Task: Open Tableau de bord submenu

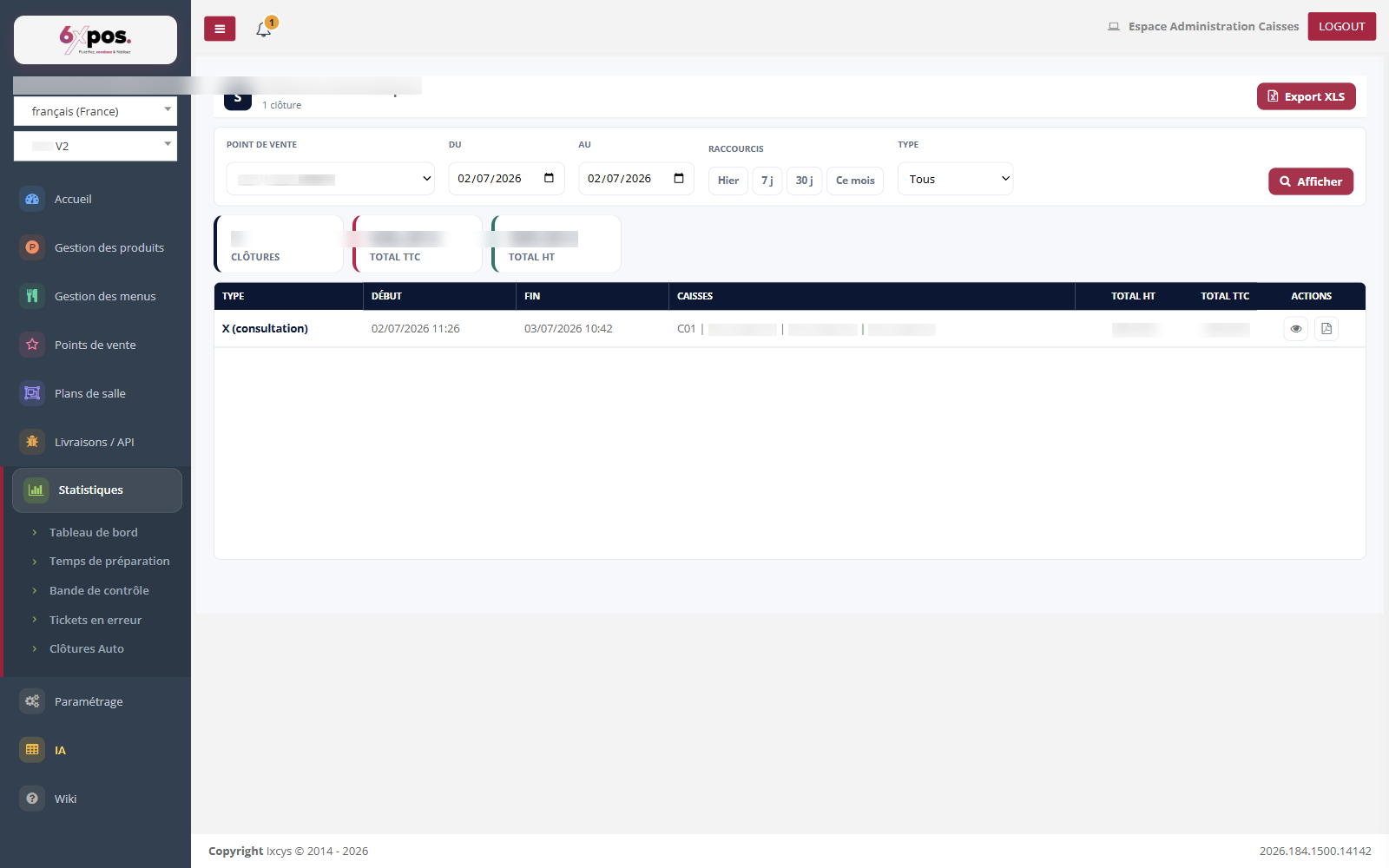Action: click(x=94, y=532)
